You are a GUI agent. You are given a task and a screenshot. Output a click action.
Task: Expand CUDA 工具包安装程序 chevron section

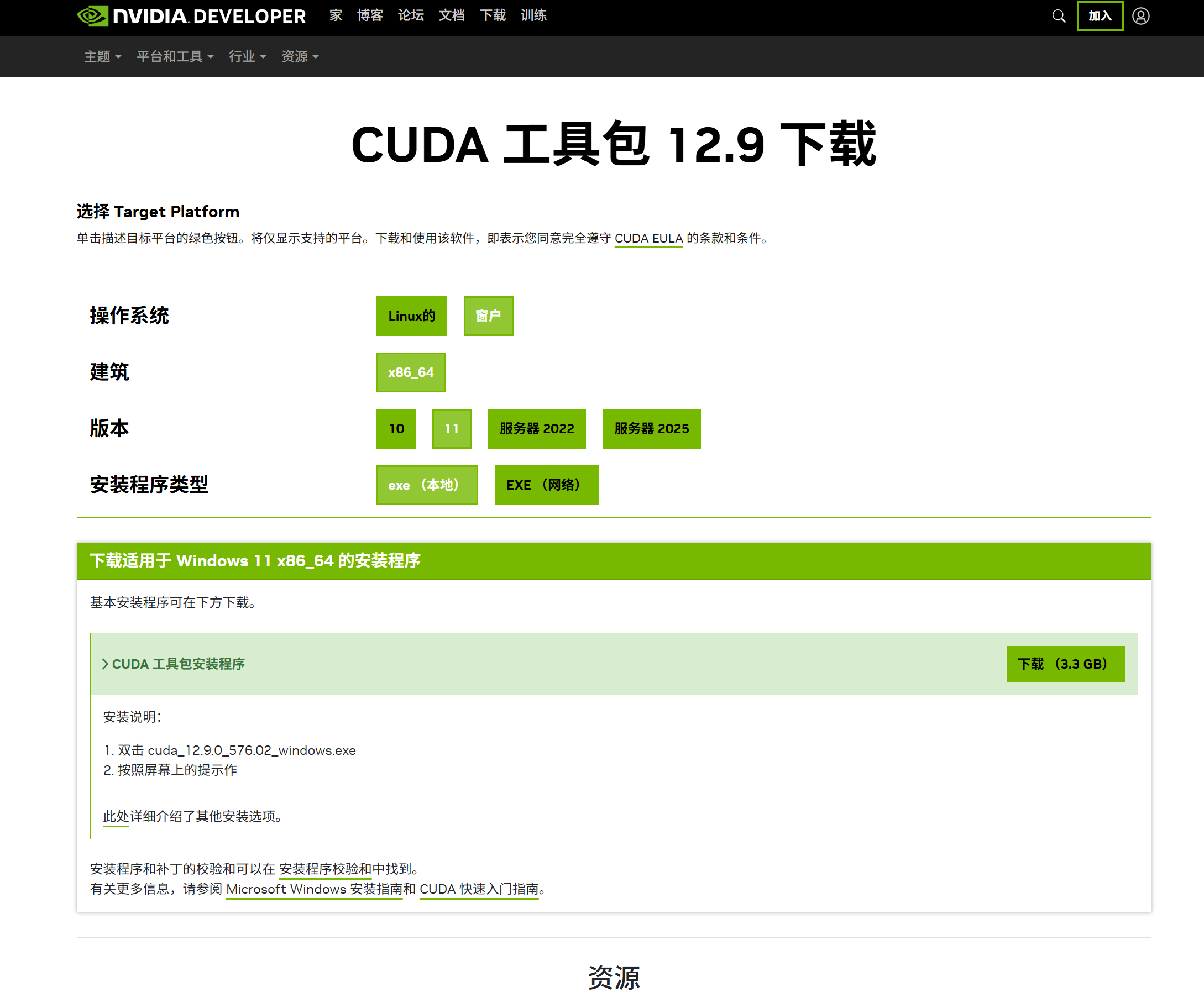click(x=106, y=664)
